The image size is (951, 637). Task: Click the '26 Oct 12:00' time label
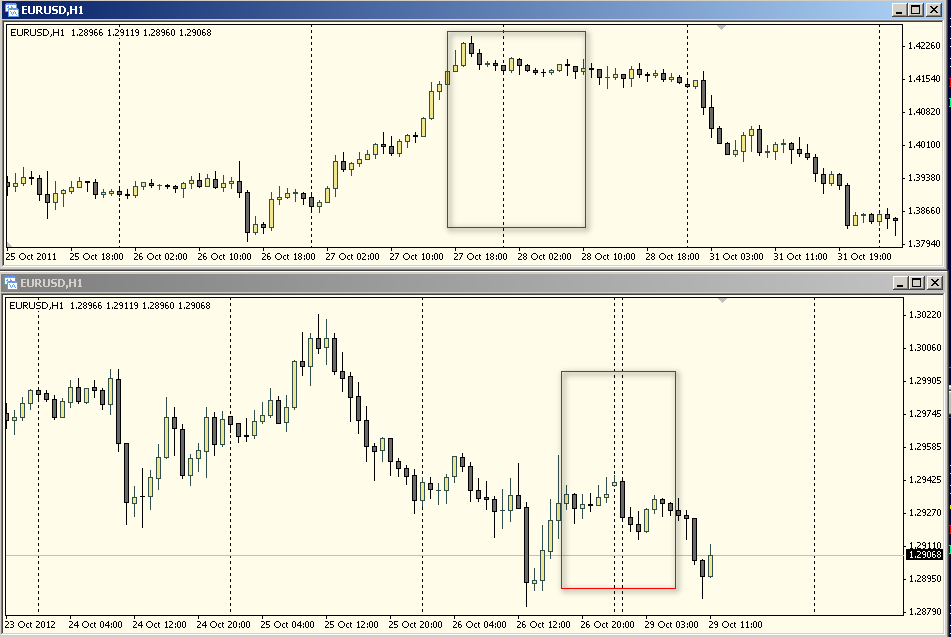[543, 625]
